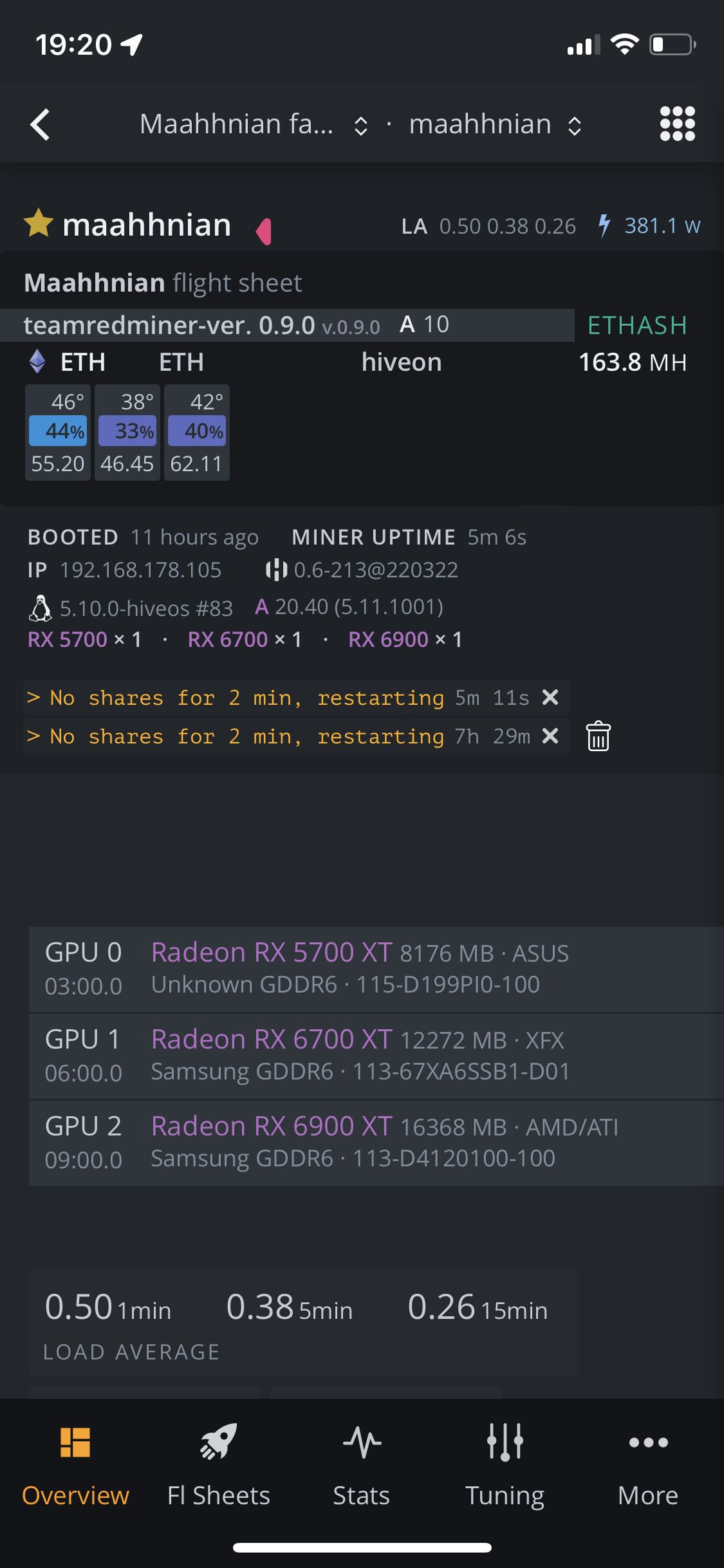
Task: Open the nine-dot grid menu
Action: (678, 124)
